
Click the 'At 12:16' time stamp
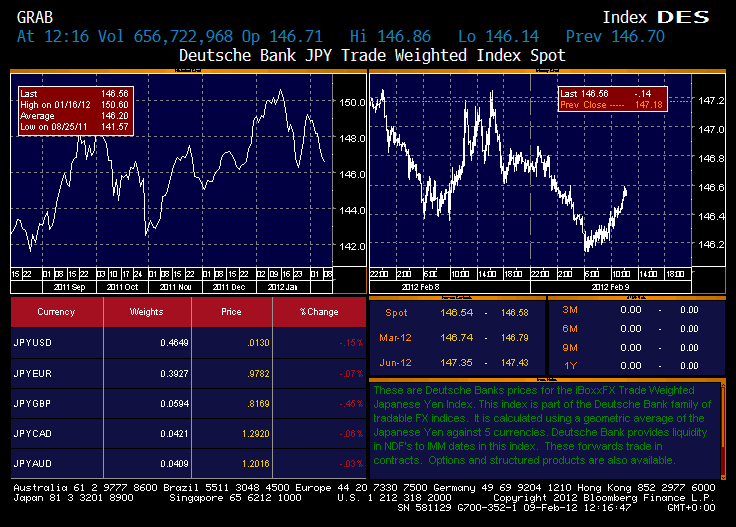click(53, 37)
